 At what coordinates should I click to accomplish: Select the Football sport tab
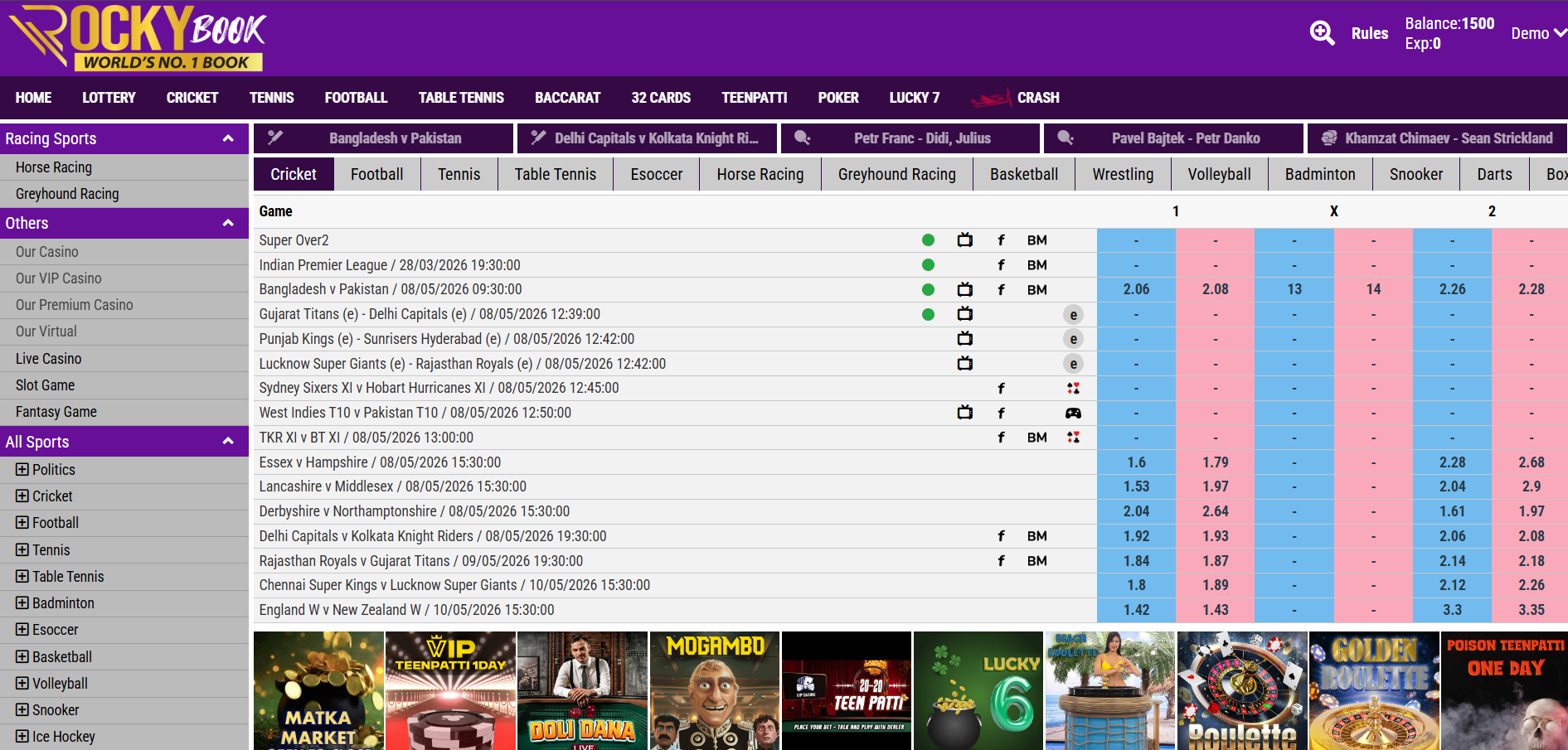coord(376,174)
